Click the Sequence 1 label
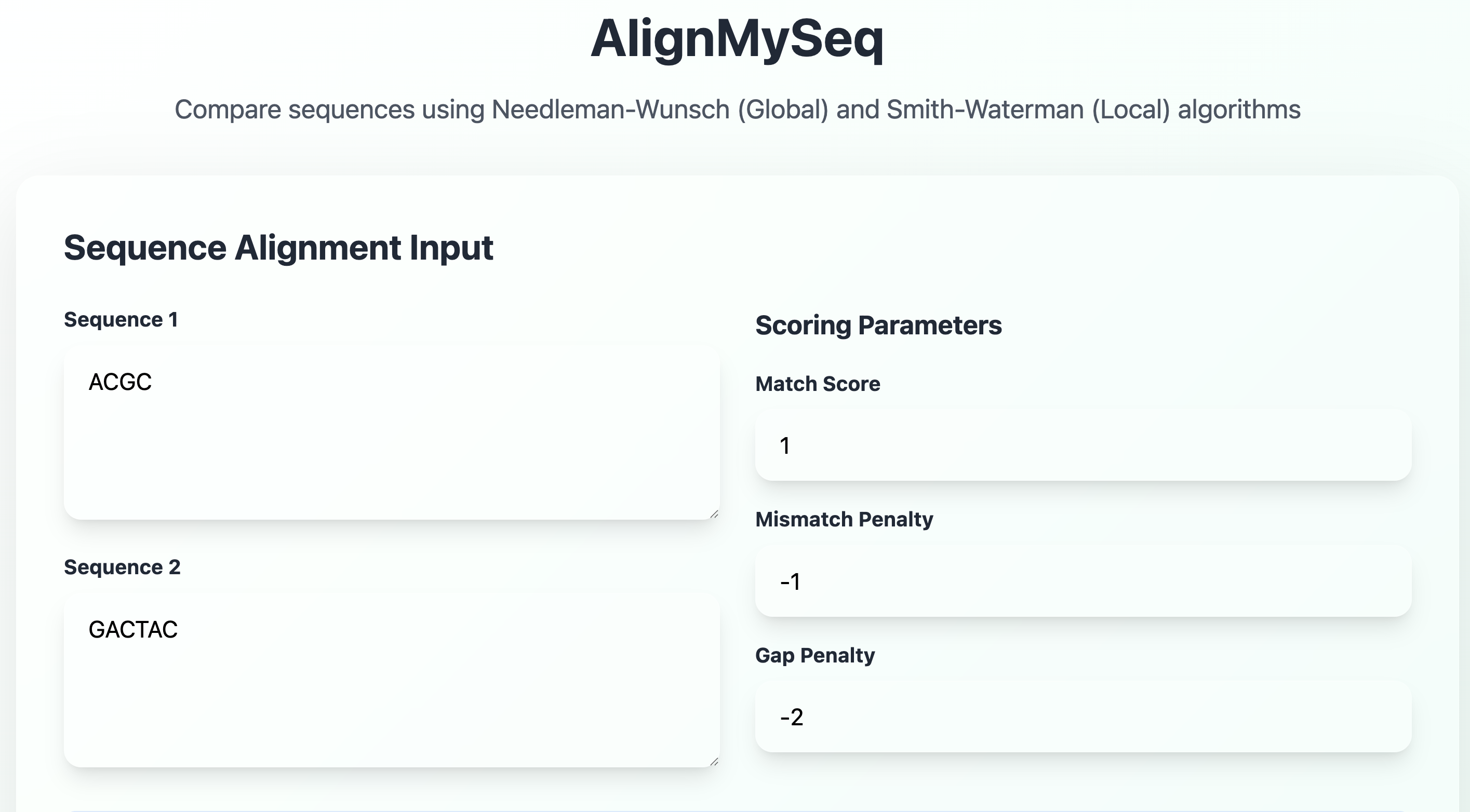1470x812 pixels. click(121, 320)
